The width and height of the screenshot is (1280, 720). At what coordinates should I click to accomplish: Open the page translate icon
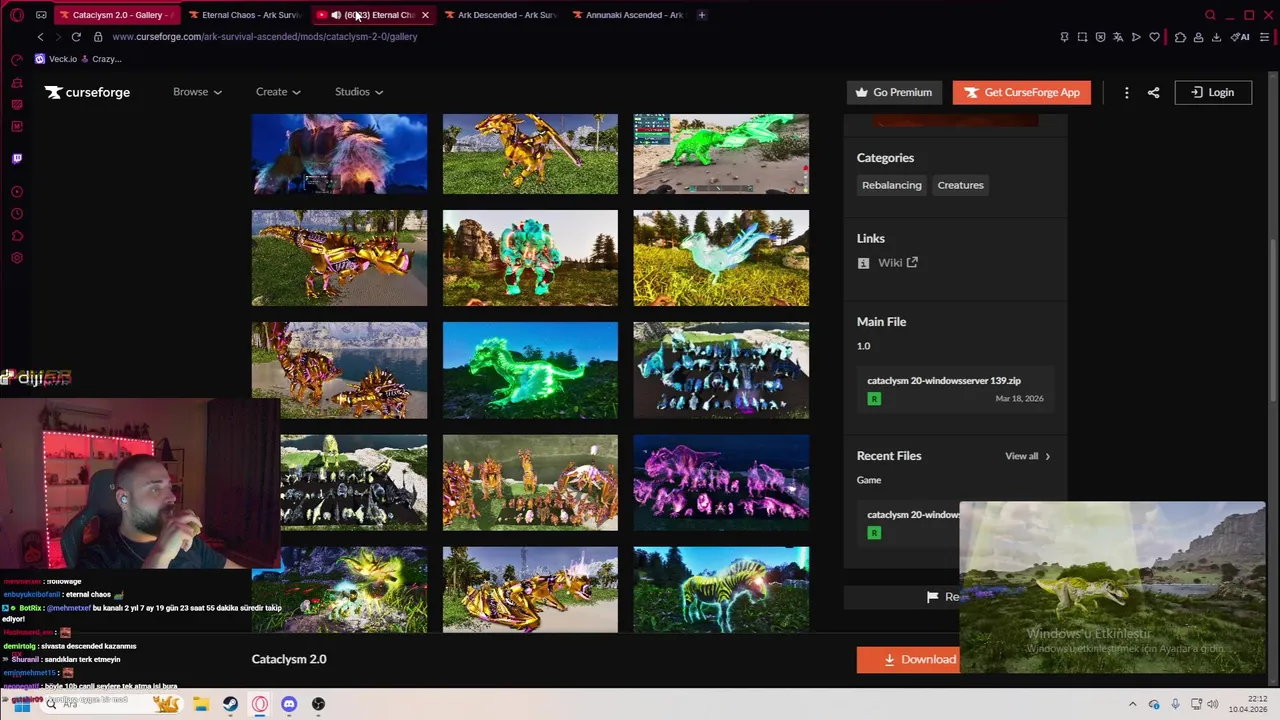pos(1118,37)
